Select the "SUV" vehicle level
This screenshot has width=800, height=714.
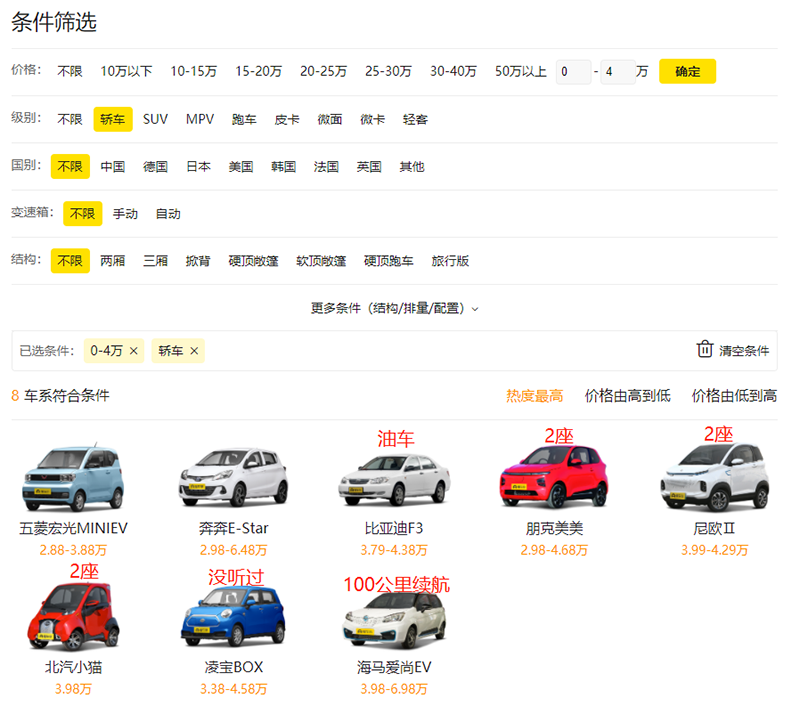[x=155, y=118]
